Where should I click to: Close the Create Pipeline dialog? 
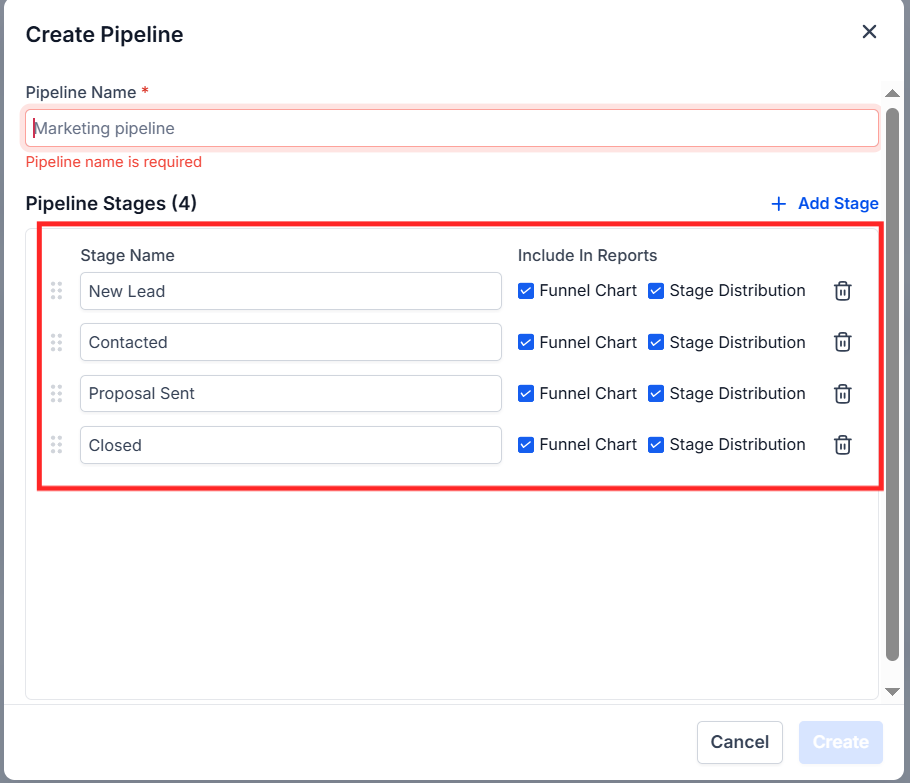pyautogui.click(x=869, y=32)
